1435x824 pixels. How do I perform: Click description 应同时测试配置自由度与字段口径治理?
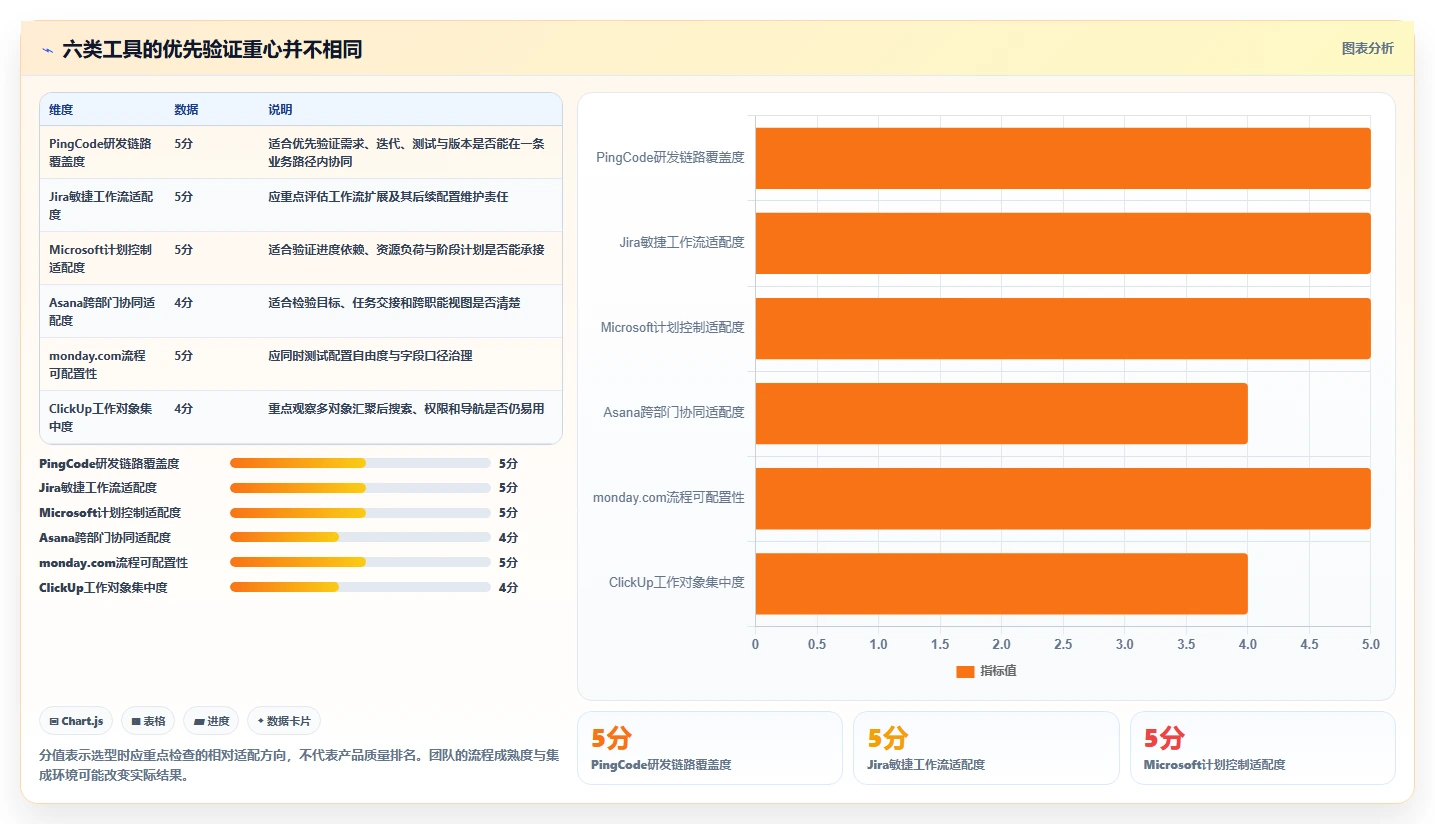tap(370, 356)
